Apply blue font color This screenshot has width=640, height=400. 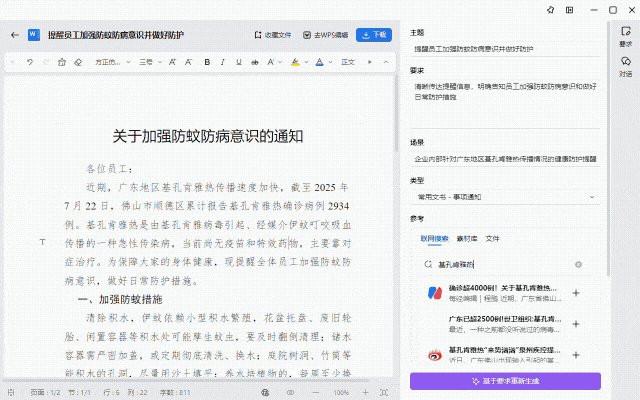(320, 62)
